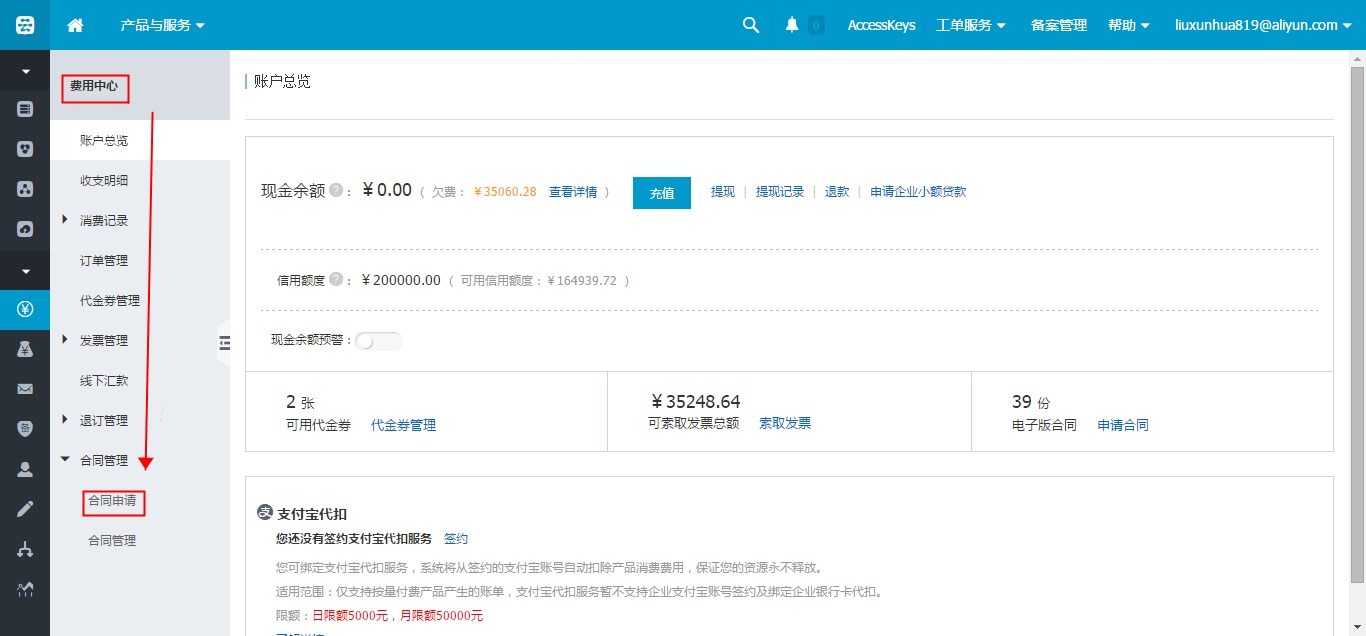1366x636 pixels.
Task: Open the 工单服务 dropdown menu
Action: tap(970, 25)
